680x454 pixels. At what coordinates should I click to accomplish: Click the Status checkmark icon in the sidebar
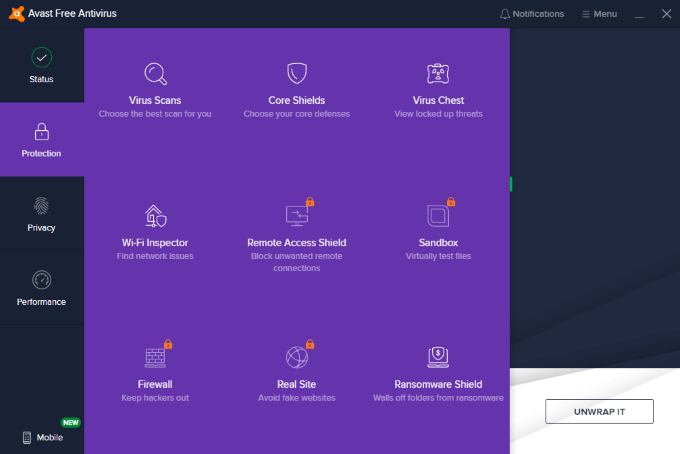tap(42, 58)
